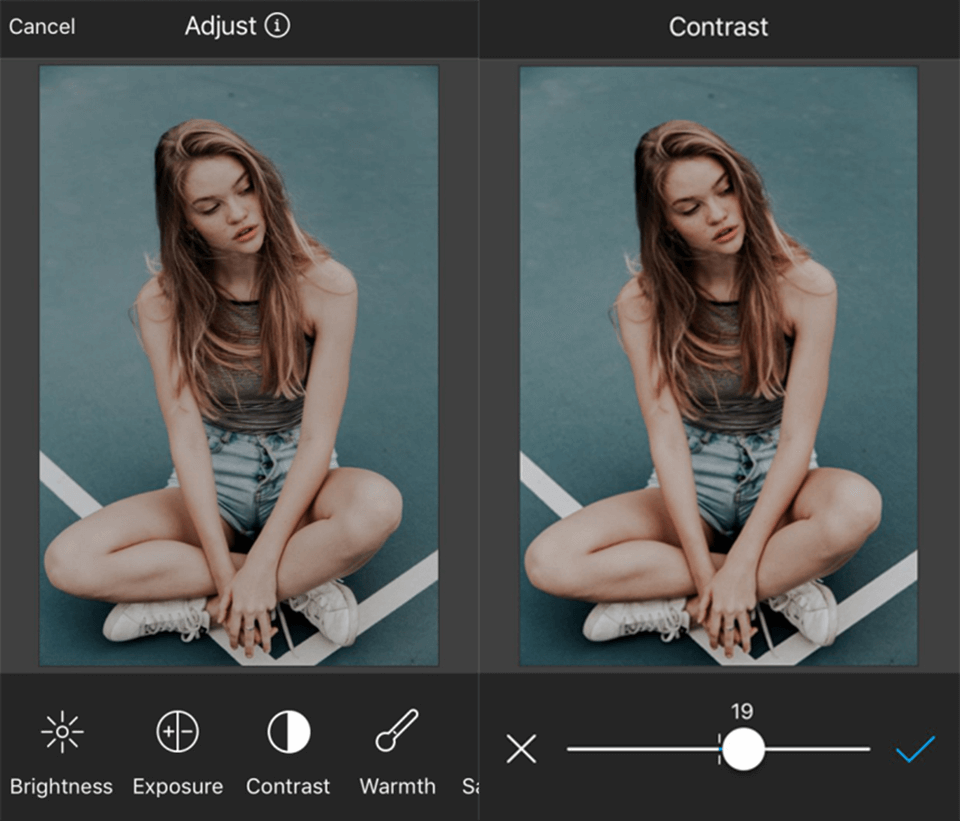Click the contrast slider handle

[x=742, y=748]
